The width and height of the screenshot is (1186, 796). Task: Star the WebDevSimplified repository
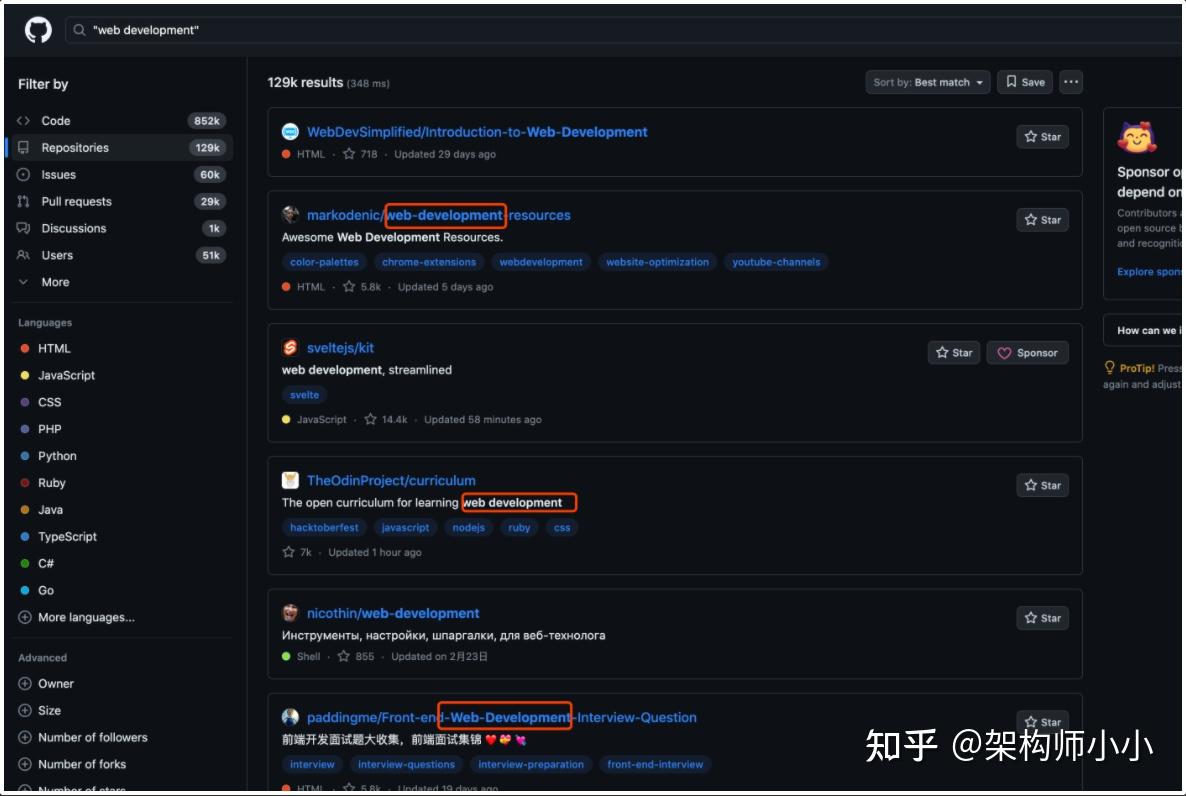(1042, 137)
